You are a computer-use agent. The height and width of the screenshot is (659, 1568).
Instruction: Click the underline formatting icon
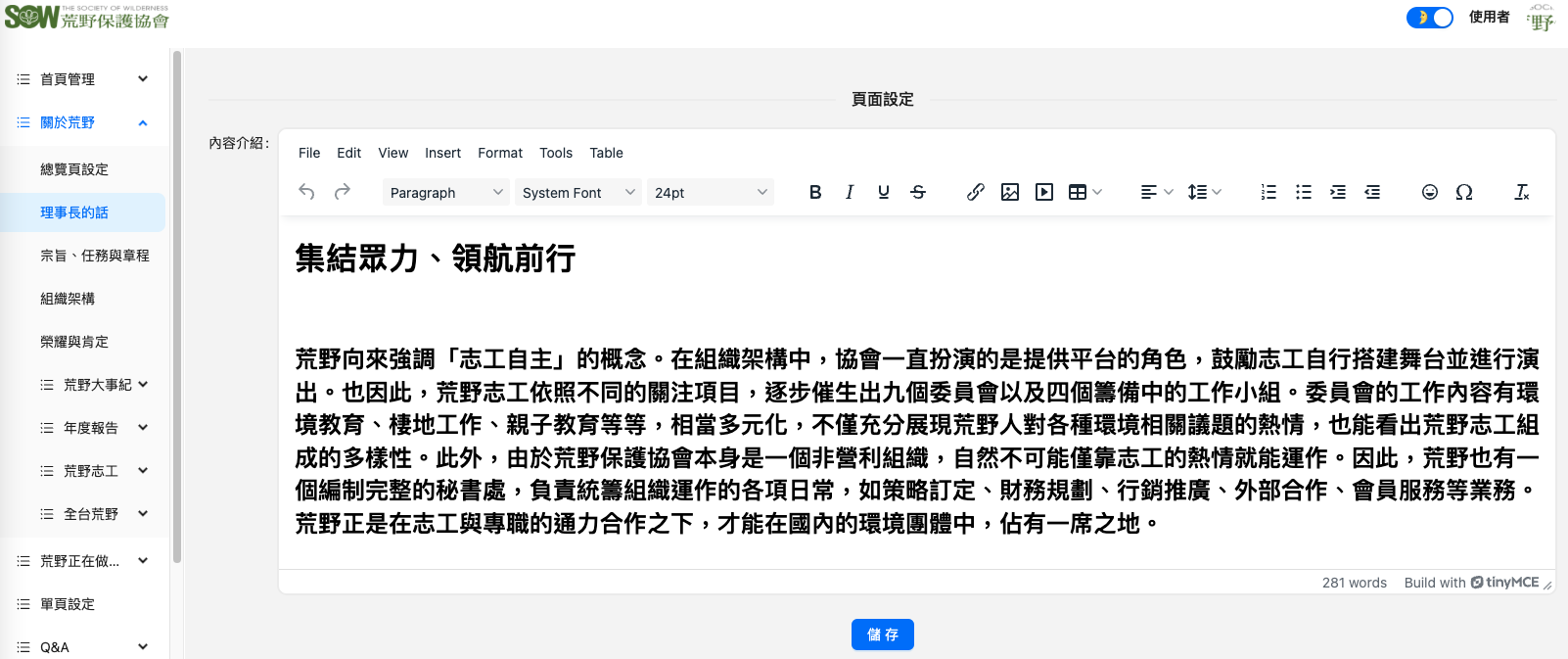click(x=884, y=193)
